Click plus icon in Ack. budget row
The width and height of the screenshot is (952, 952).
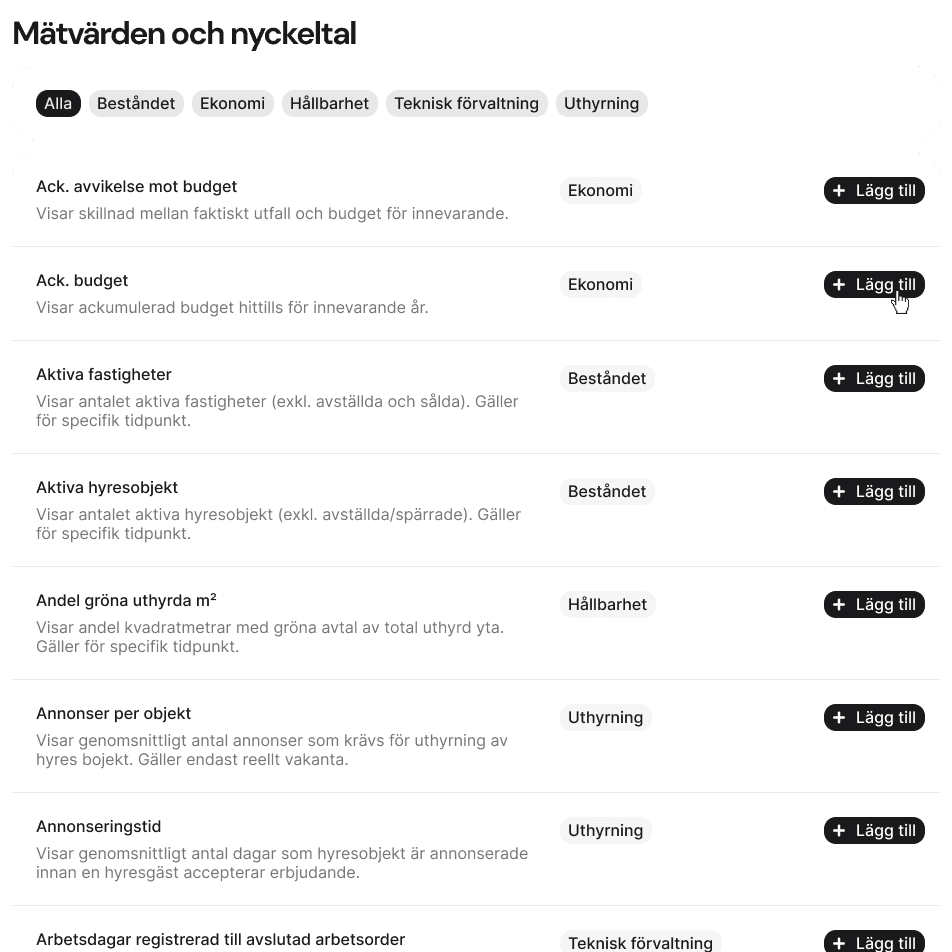point(839,285)
